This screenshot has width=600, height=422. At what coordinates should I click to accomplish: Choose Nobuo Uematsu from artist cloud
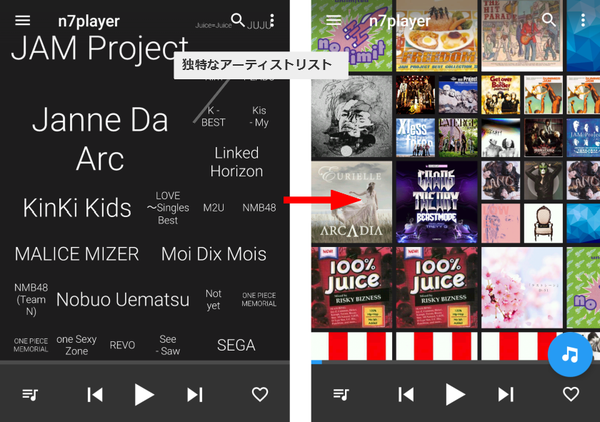point(122,300)
